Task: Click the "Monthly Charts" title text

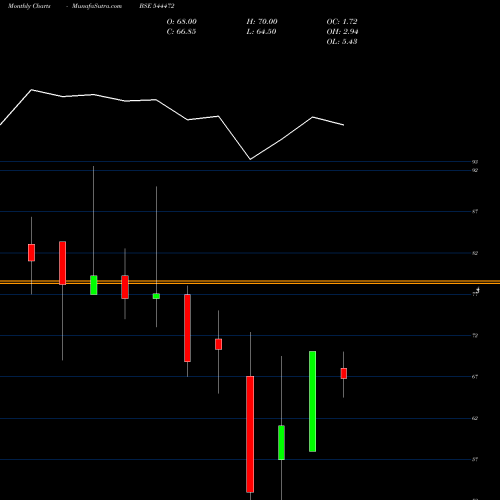Action: [29, 6]
